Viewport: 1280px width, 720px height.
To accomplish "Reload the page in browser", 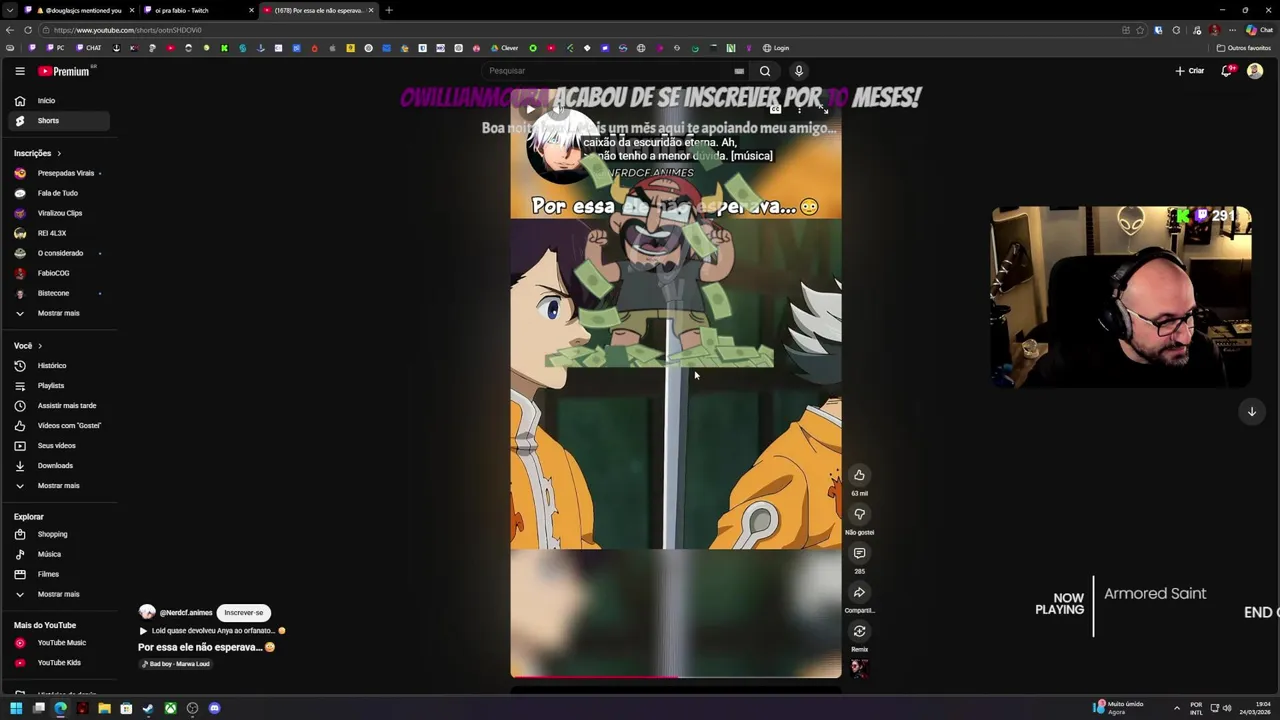I will pos(27,30).
